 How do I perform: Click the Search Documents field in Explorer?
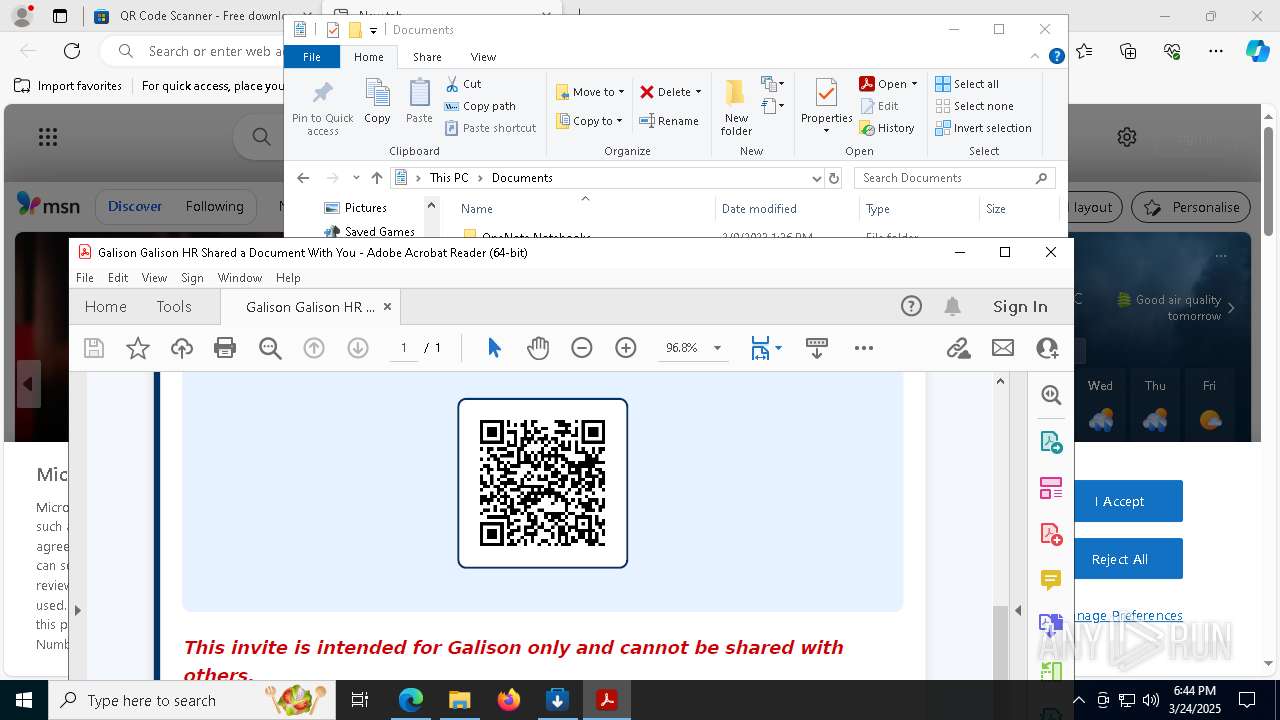click(x=955, y=178)
